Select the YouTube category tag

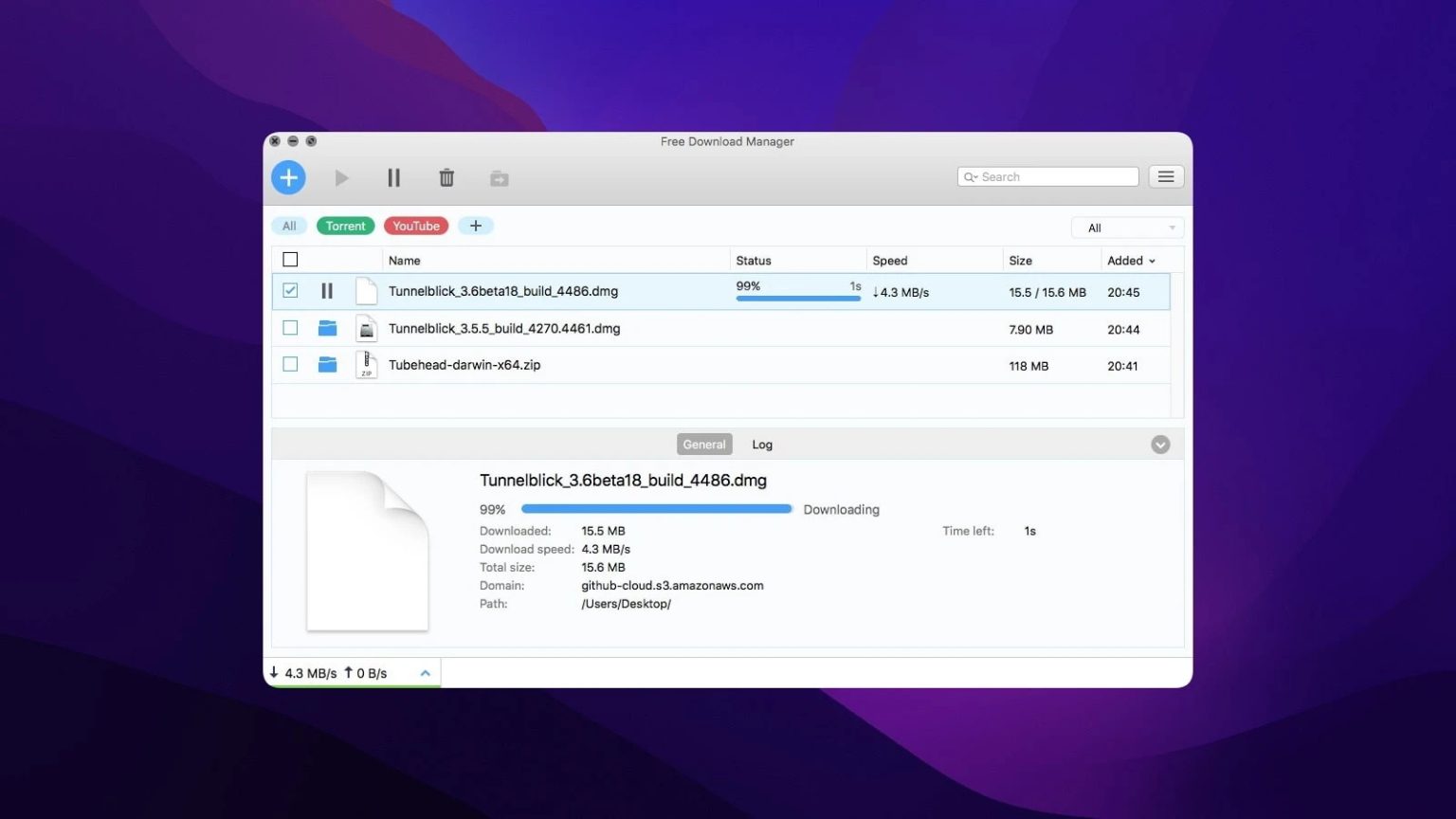click(415, 226)
